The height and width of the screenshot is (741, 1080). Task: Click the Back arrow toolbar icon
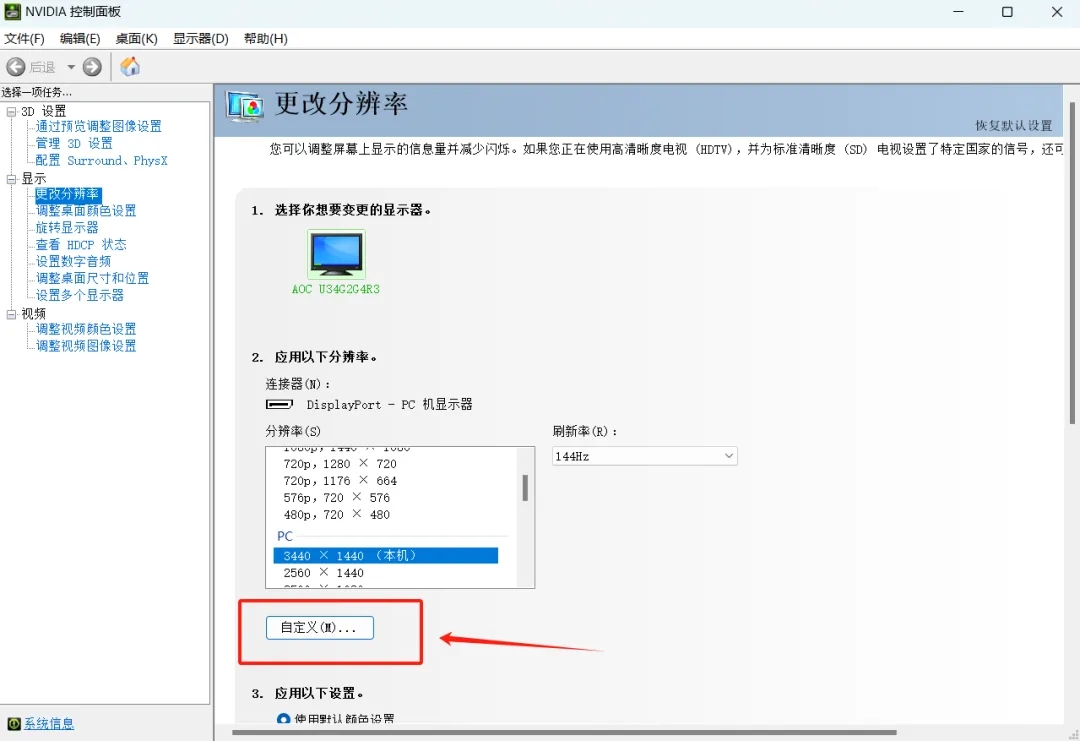tap(16, 67)
